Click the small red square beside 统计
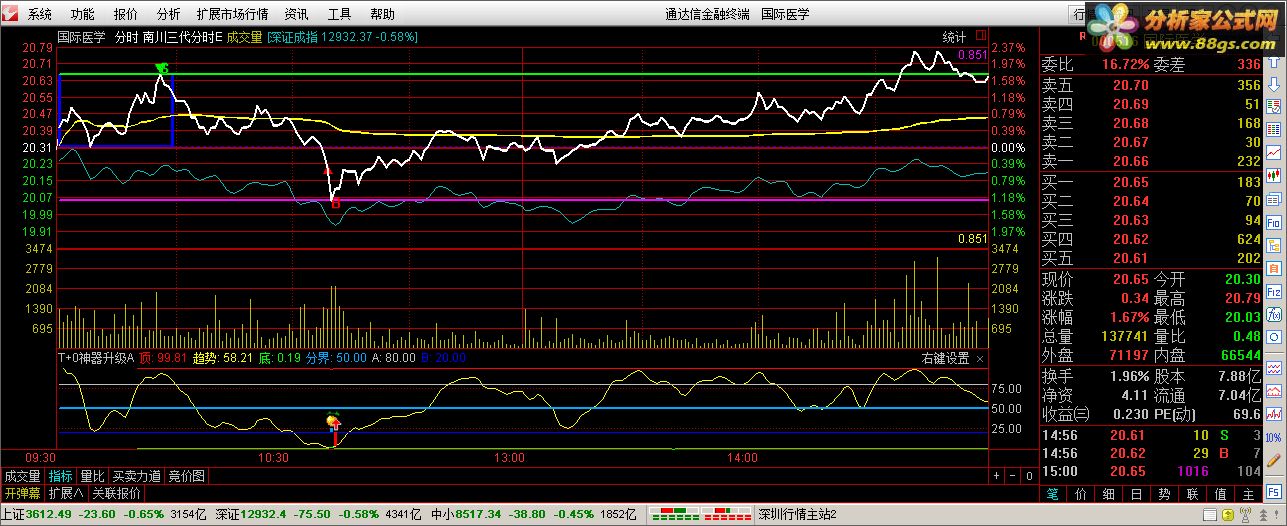 [x=981, y=35]
